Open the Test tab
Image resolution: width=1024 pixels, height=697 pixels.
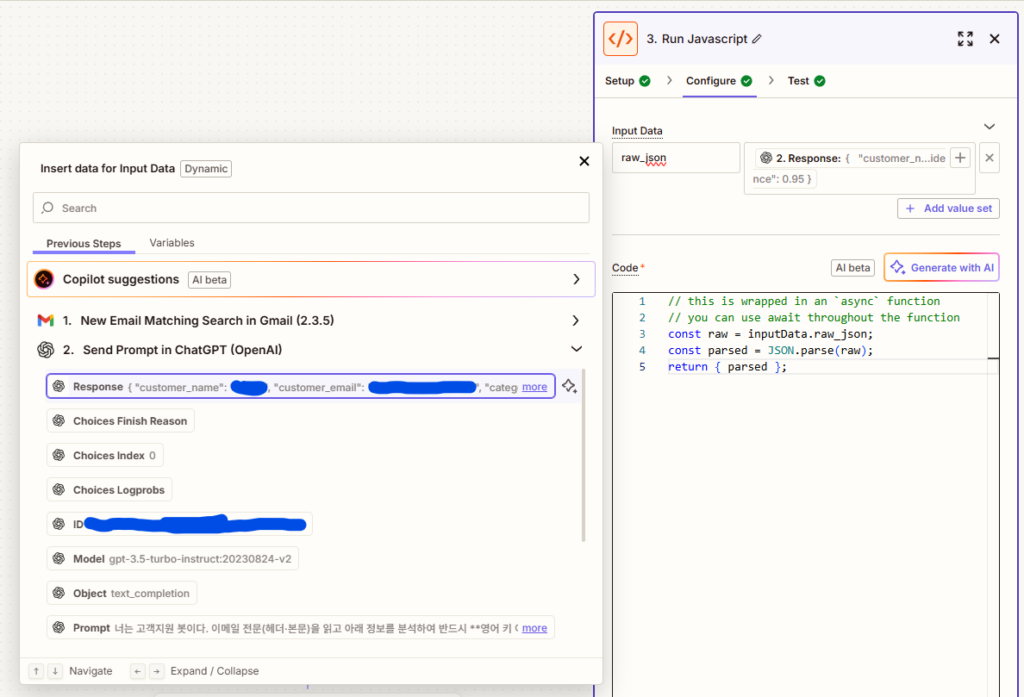coord(807,81)
